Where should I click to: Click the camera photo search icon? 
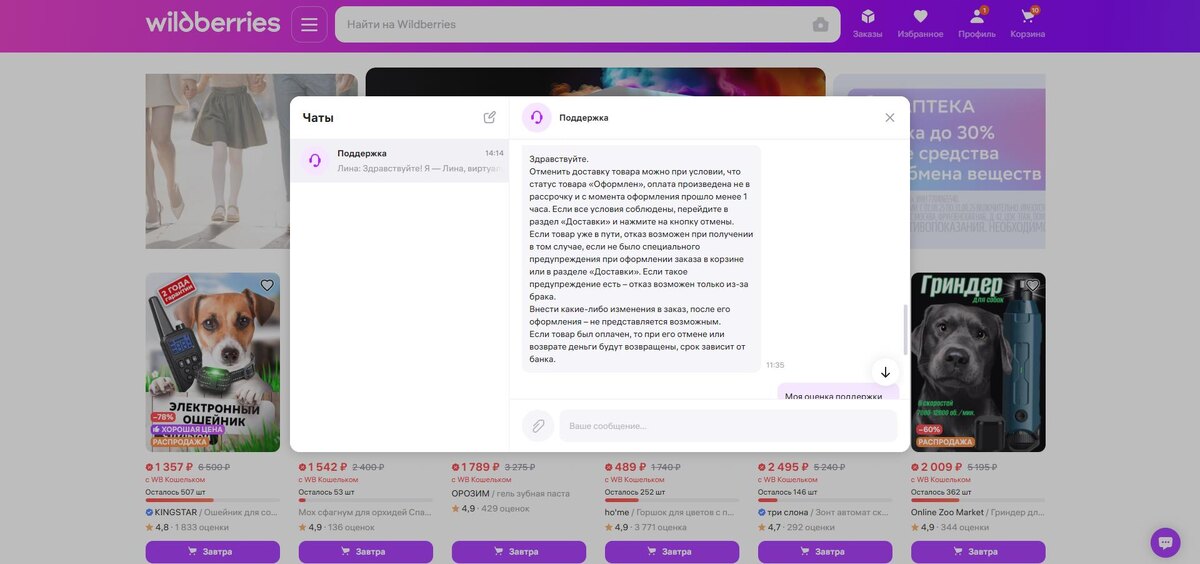pos(820,24)
